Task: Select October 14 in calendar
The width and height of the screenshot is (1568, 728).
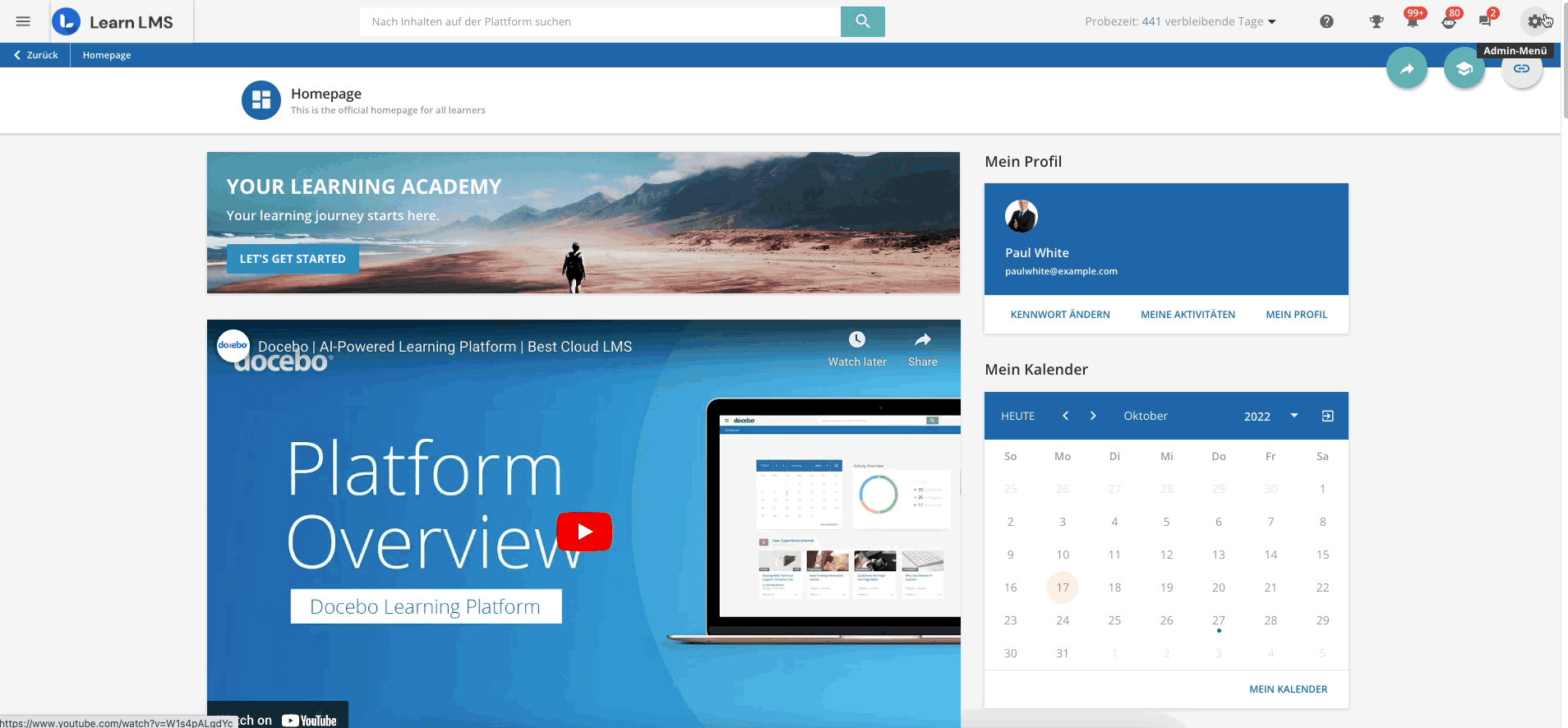Action: point(1271,555)
